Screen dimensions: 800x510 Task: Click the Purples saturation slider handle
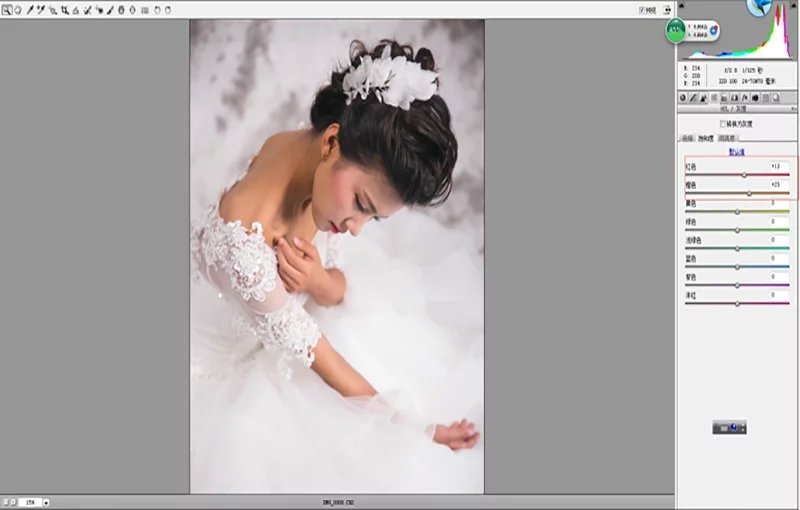pos(737,285)
